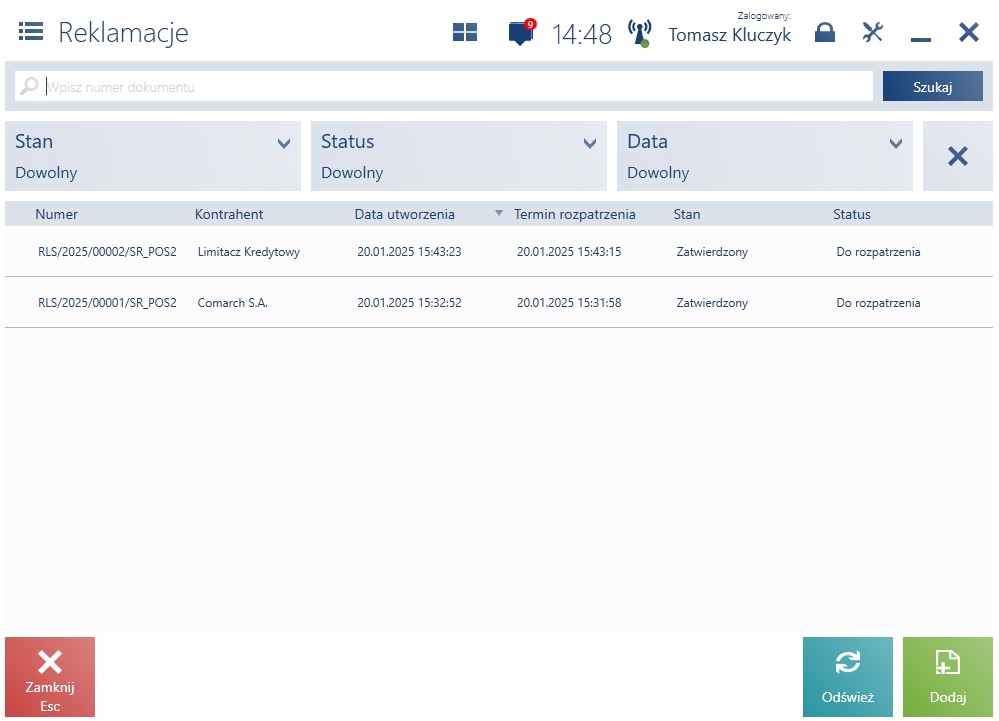Click creation date 20.01.2025 15:32:52
The width and height of the screenshot is (999, 721).
409,303
